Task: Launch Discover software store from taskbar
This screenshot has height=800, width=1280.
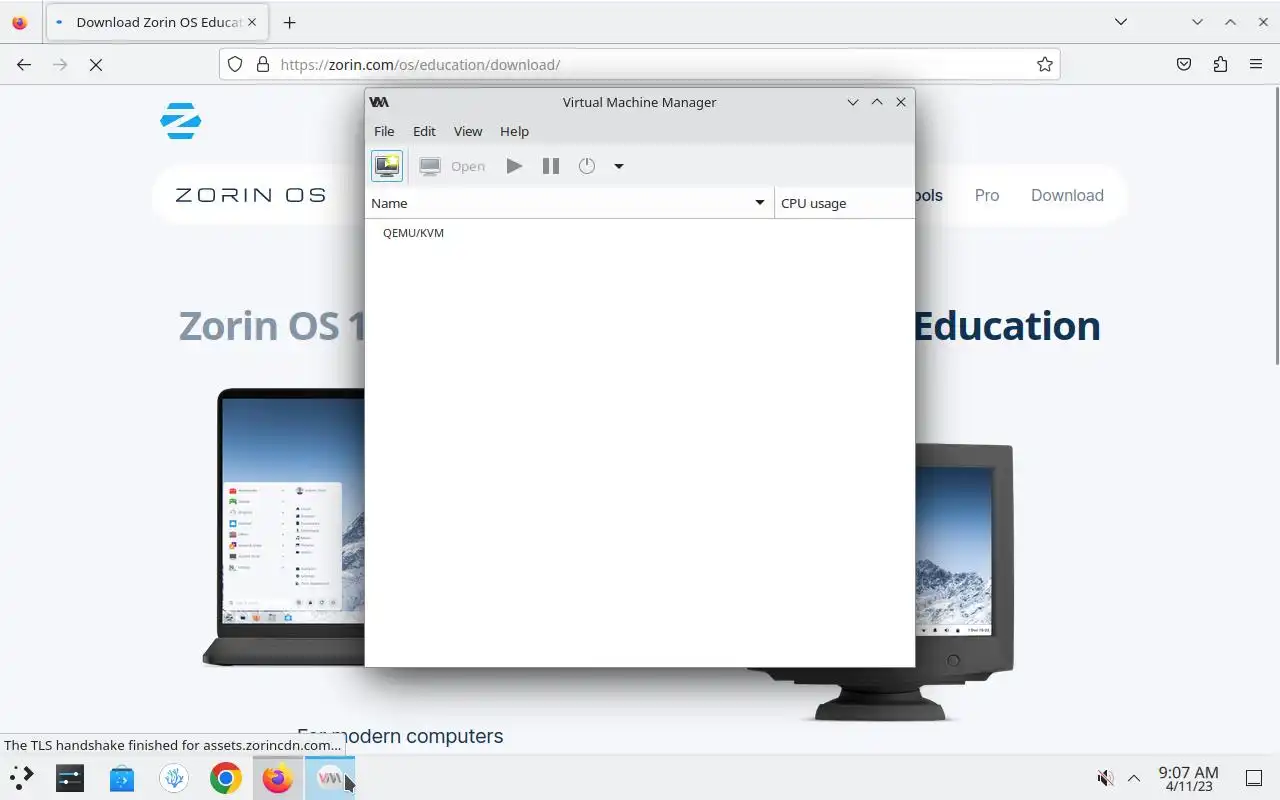Action: 122,777
